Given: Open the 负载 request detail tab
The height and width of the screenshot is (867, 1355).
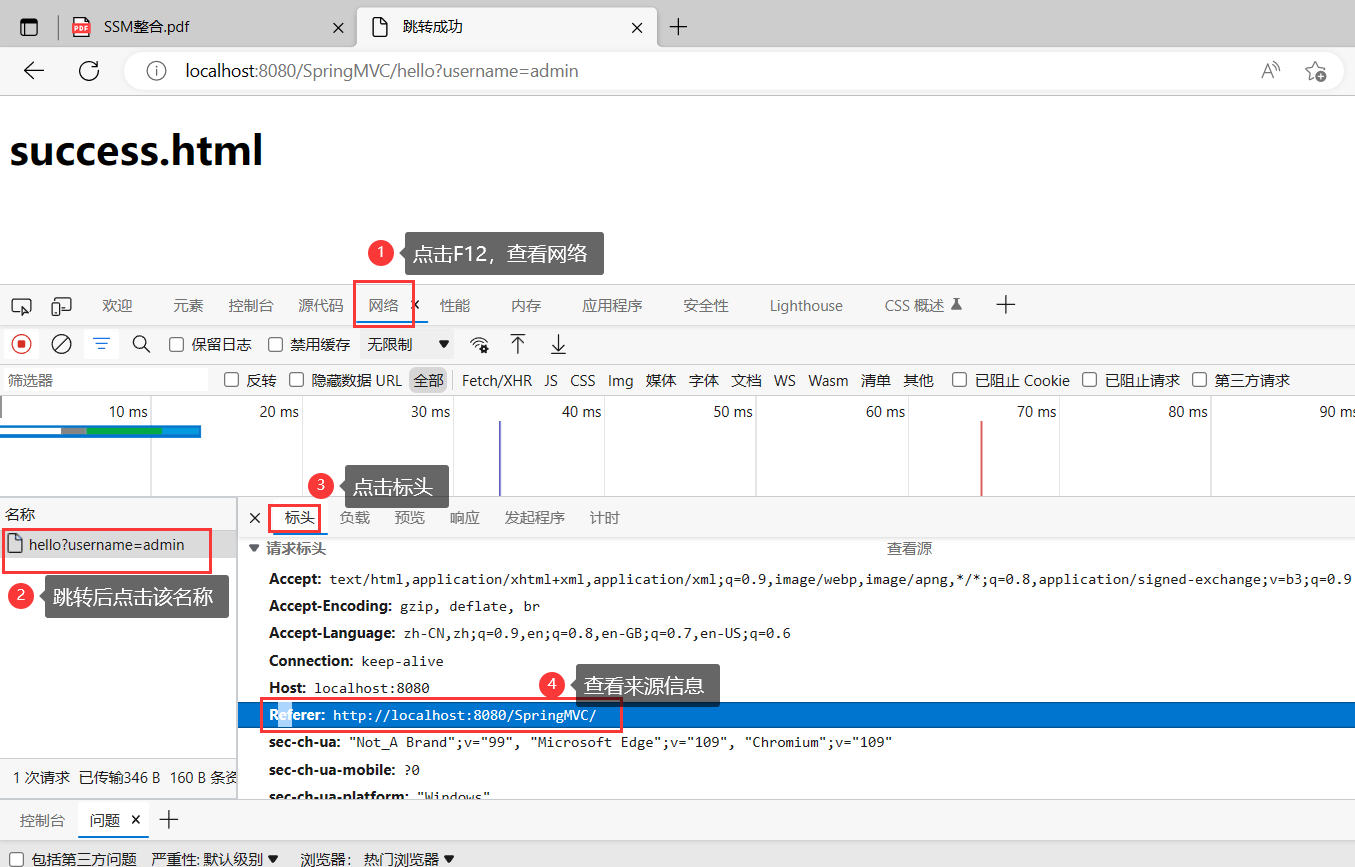Looking at the screenshot, I should point(355,518).
